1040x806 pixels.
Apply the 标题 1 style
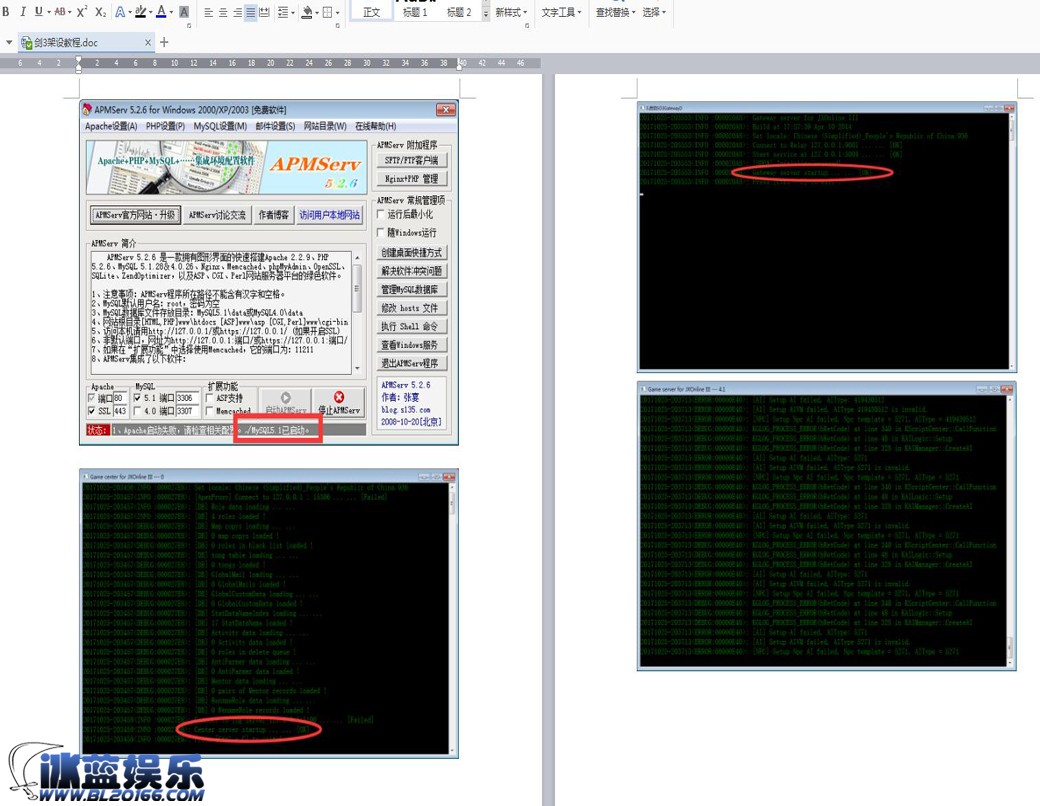click(415, 12)
